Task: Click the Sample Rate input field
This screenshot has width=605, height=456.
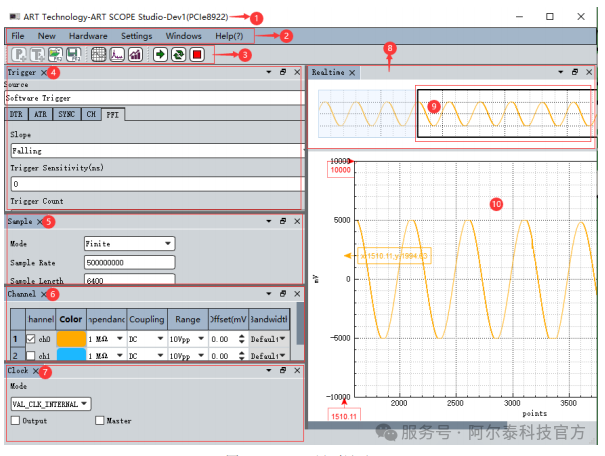Action: [129, 262]
